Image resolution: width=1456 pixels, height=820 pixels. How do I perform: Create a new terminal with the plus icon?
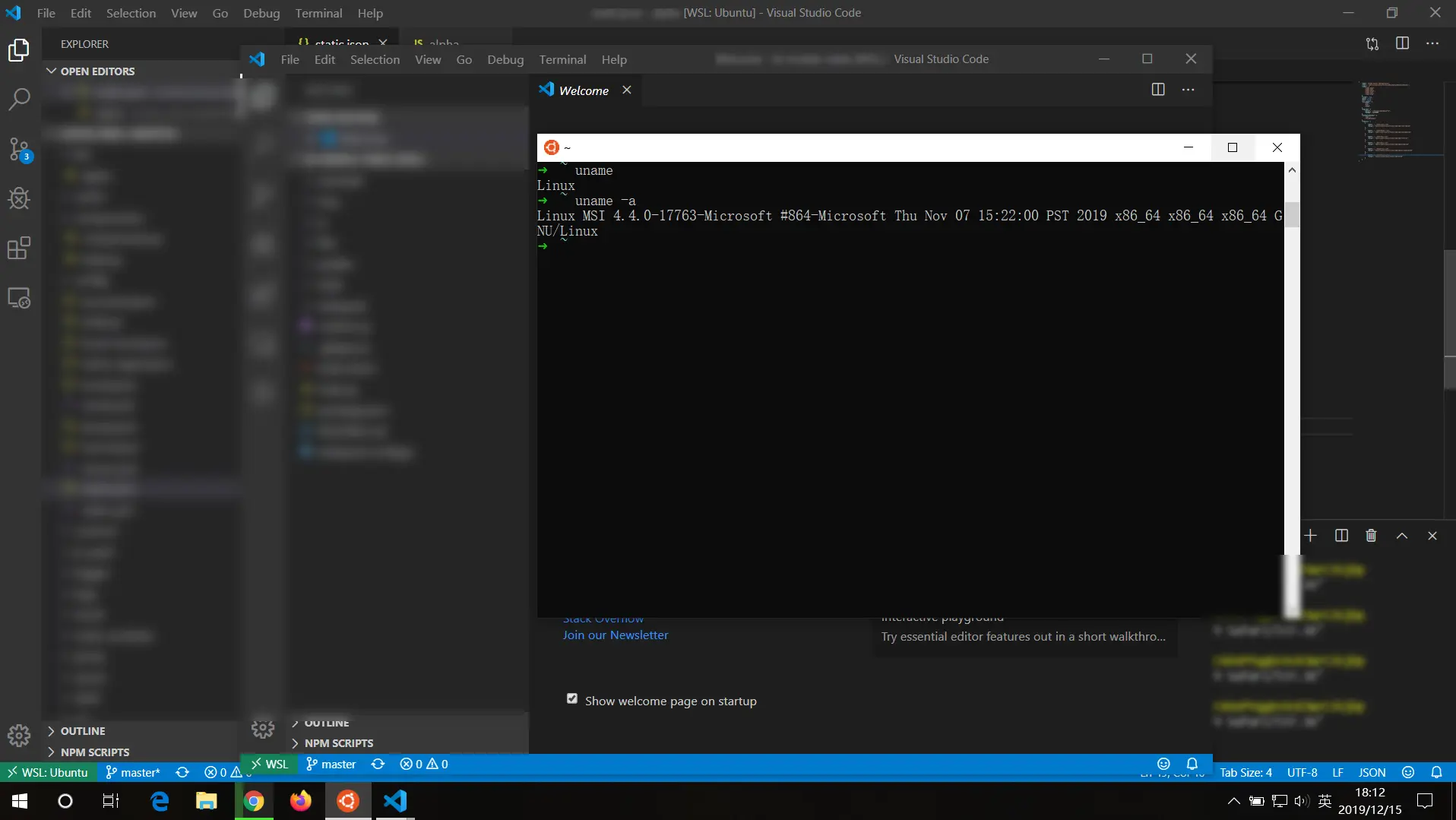click(x=1311, y=536)
